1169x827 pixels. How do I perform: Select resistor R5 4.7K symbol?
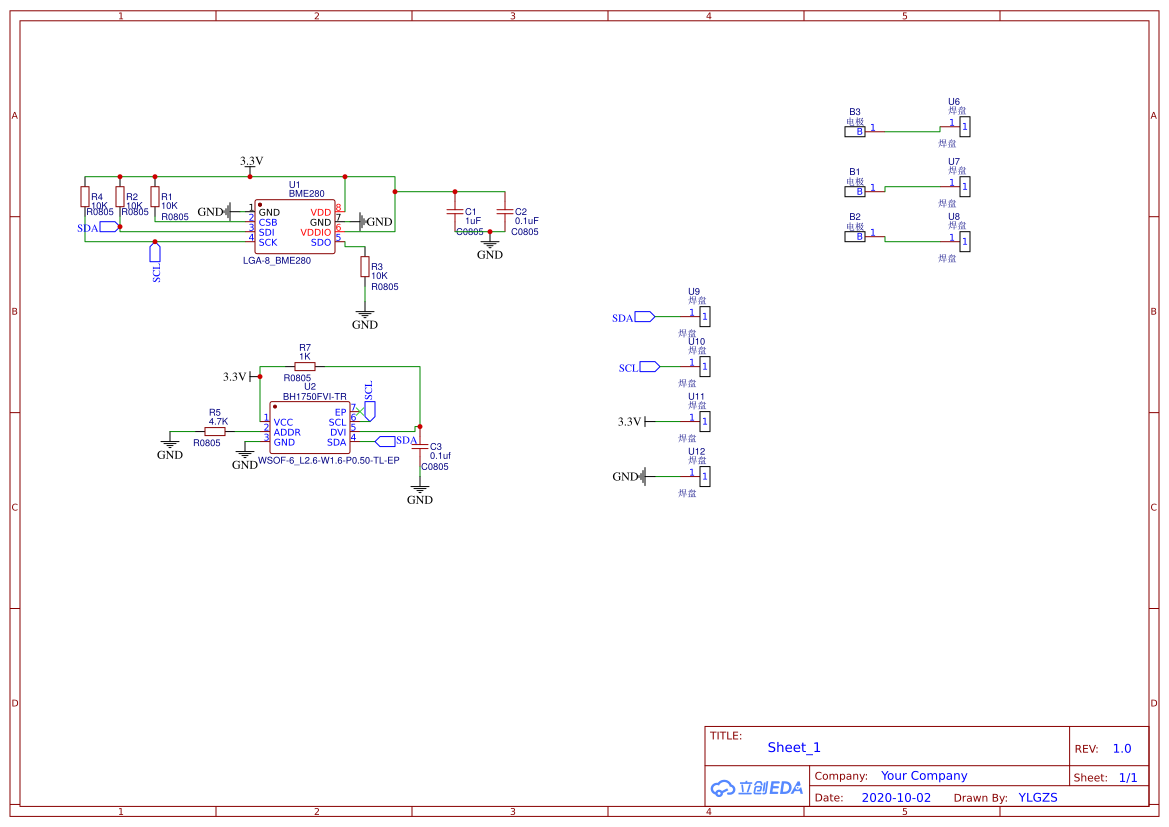point(215,431)
